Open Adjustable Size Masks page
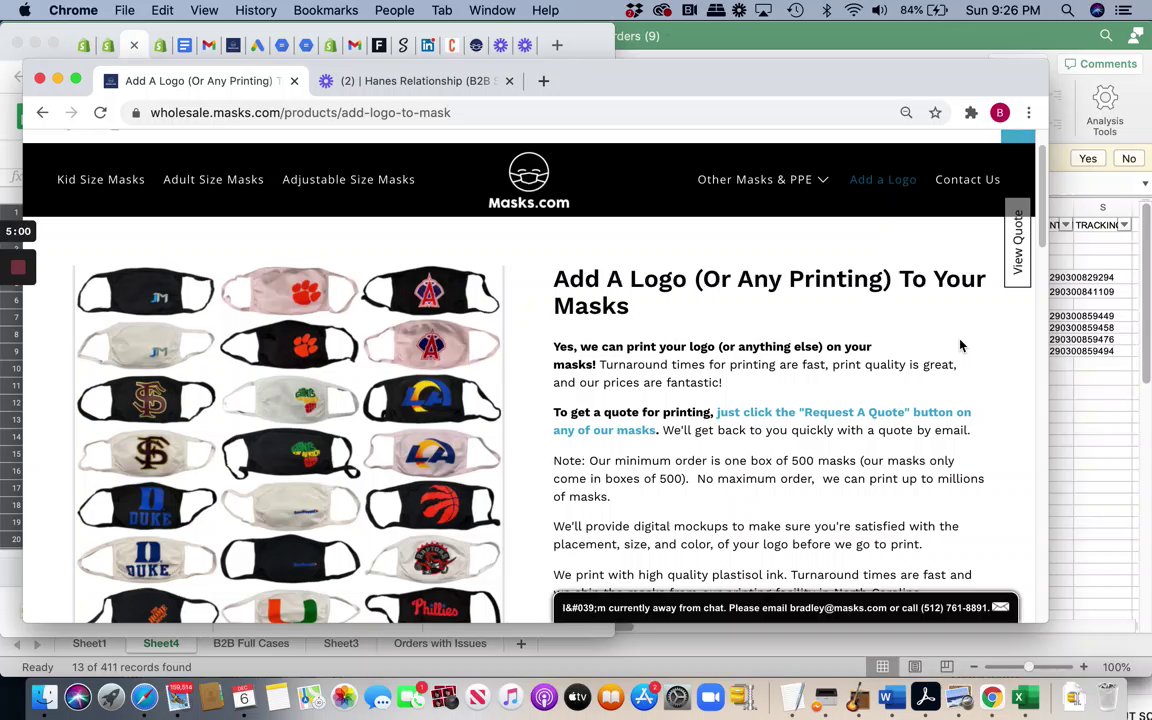Image resolution: width=1152 pixels, height=720 pixels. [348, 179]
